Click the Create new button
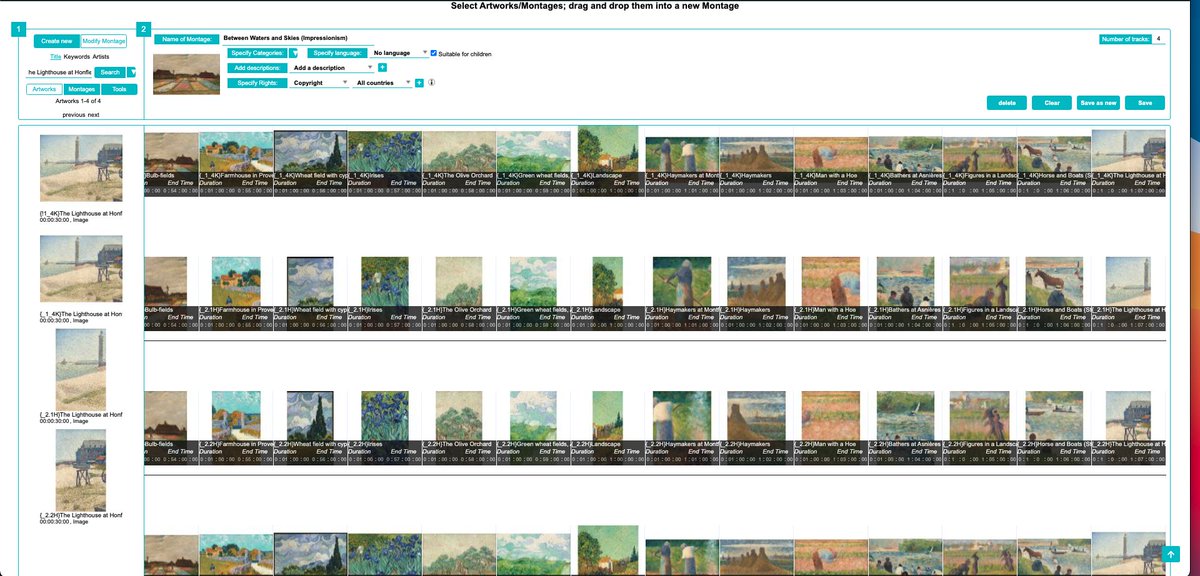Screen dimensions: 1200x576 click(57, 41)
